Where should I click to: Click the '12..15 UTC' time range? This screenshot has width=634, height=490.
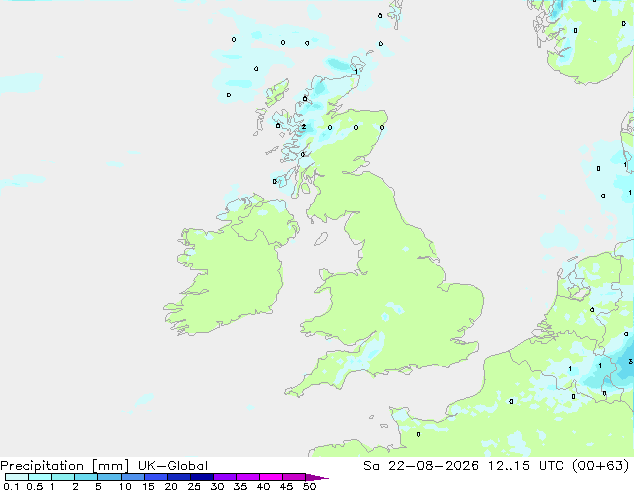pyautogui.click(x=528, y=466)
